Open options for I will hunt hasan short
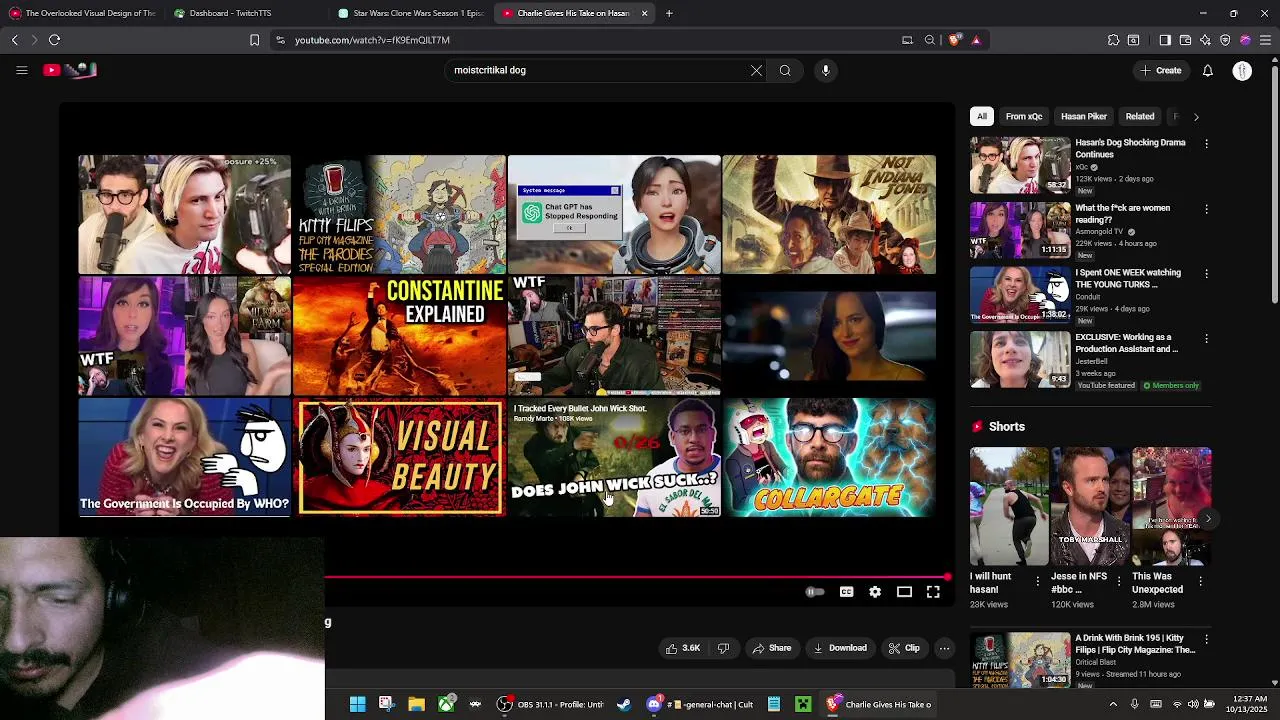This screenshot has height=720, width=1280. 1037,581
